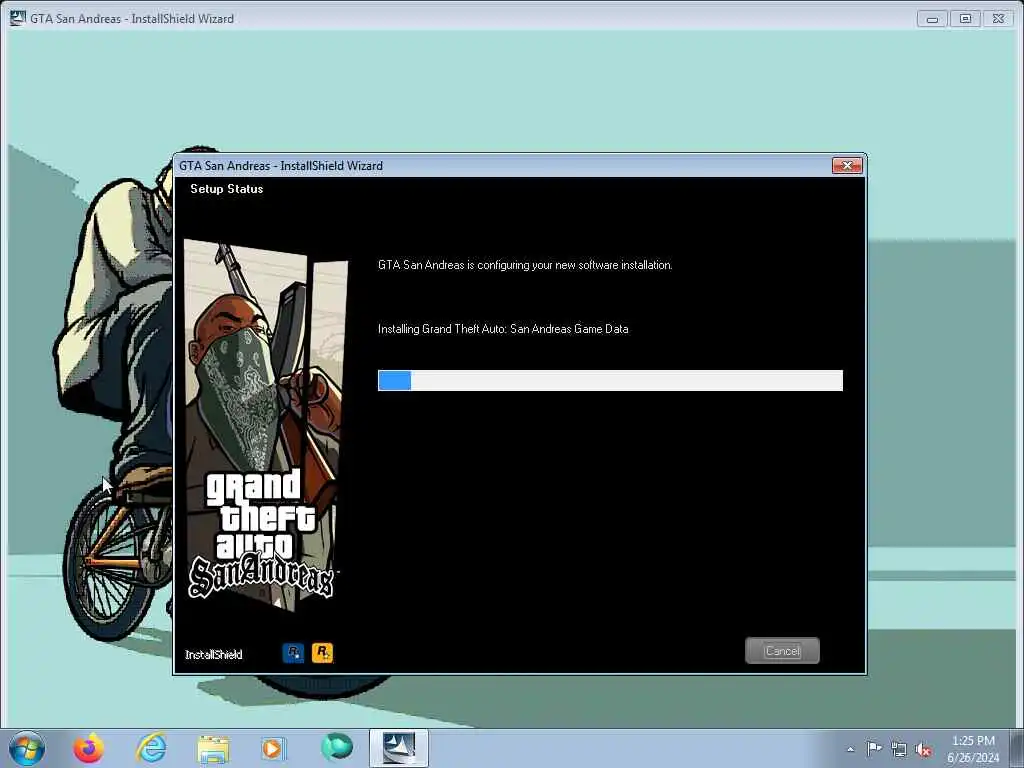Open Internet Explorer from the taskbar
The height and width of the screenshot is (768, 1024).
point(151,748)
